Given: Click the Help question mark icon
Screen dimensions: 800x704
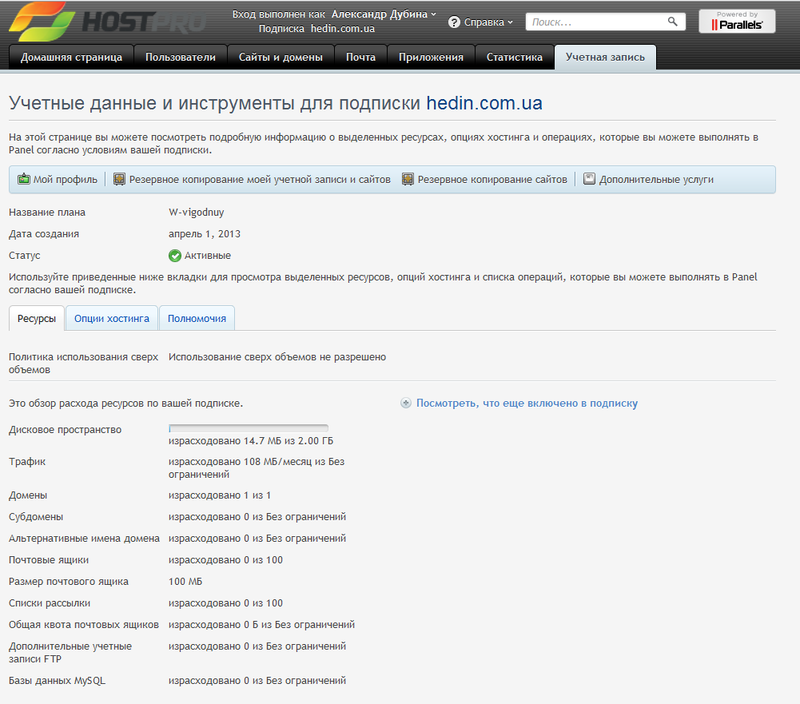Looking at the screenshot, I should point(454,22).
